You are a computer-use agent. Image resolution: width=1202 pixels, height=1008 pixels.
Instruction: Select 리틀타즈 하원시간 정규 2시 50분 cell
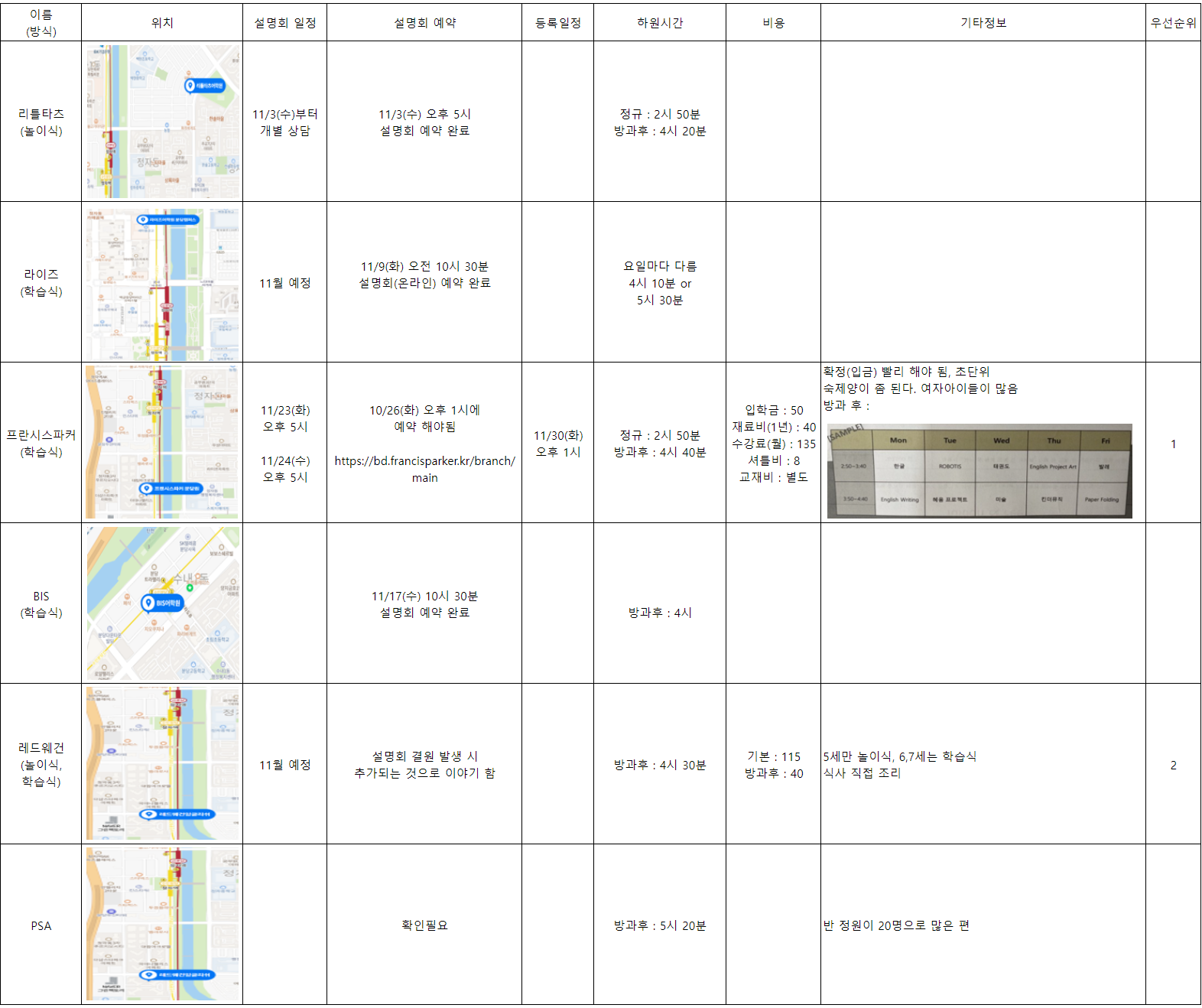click(660, 122)
